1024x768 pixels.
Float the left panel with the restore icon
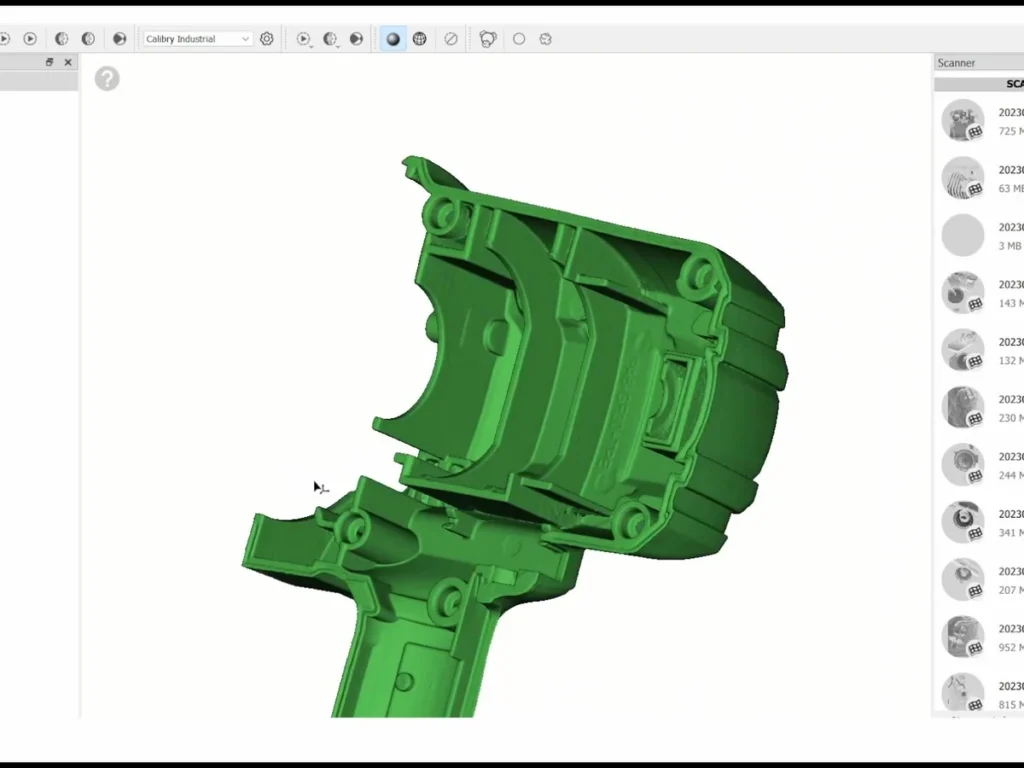pos(49,62)
